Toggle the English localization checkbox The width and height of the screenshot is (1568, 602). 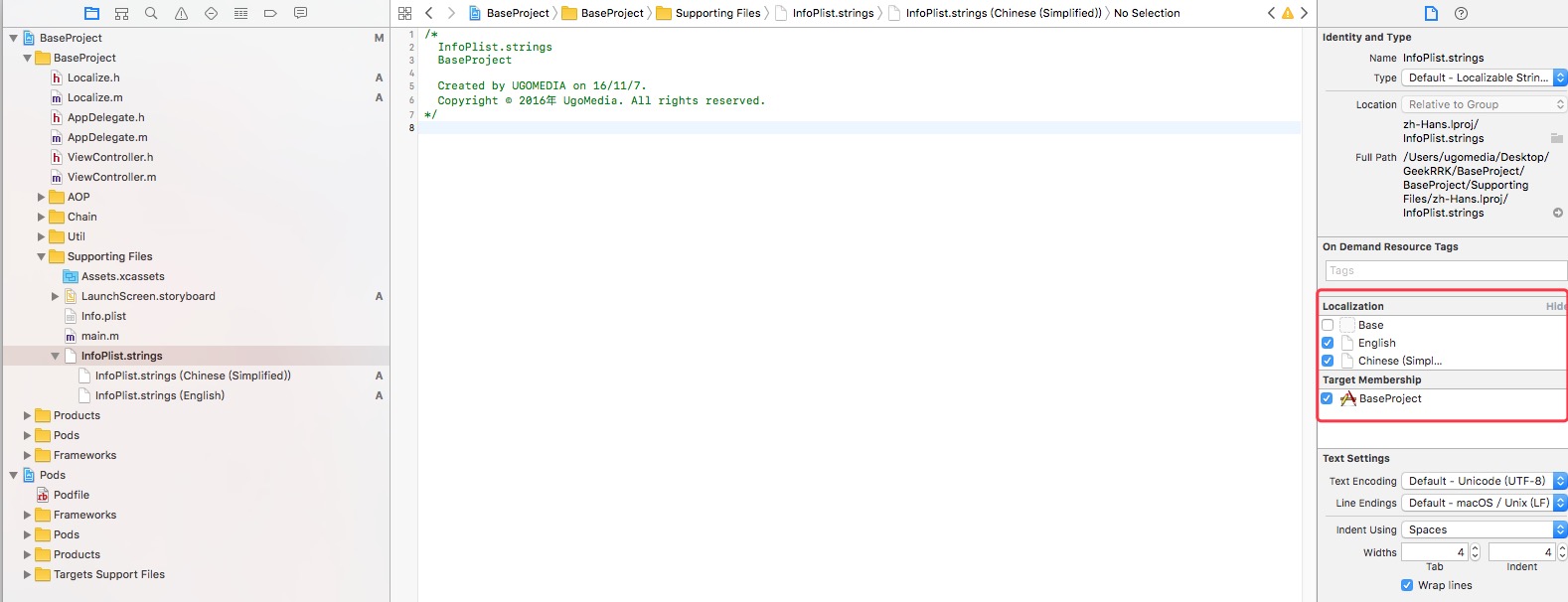point(1328,343)
